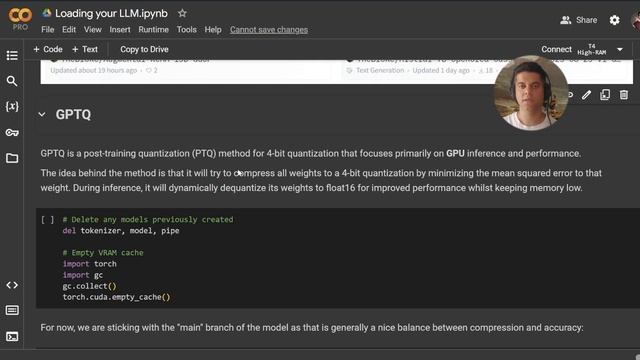
Task: Open the secrets key icon
Action: tap(12, 132)
